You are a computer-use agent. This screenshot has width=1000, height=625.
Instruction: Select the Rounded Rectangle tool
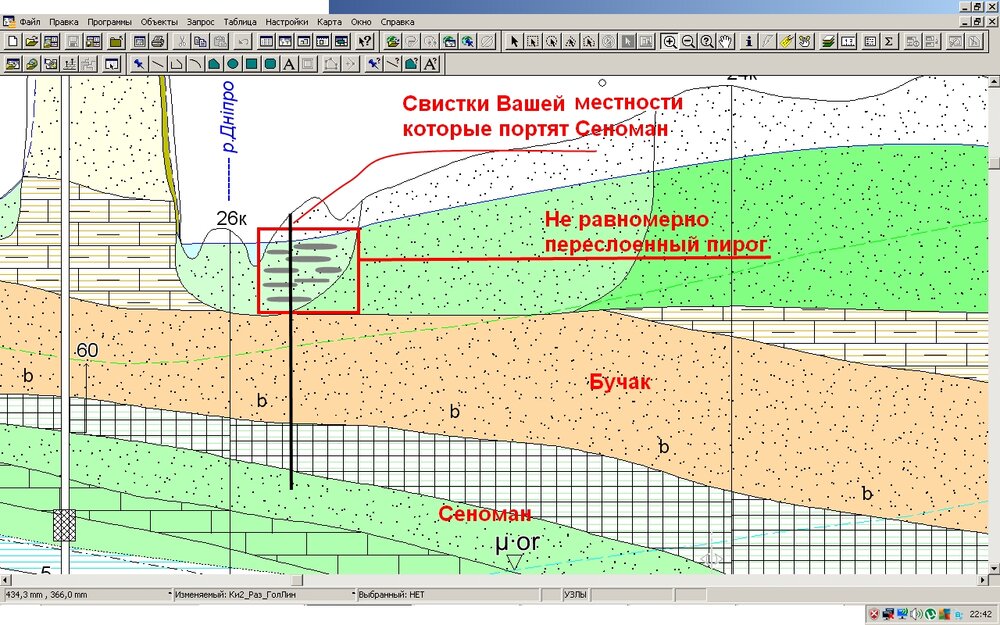270,64
